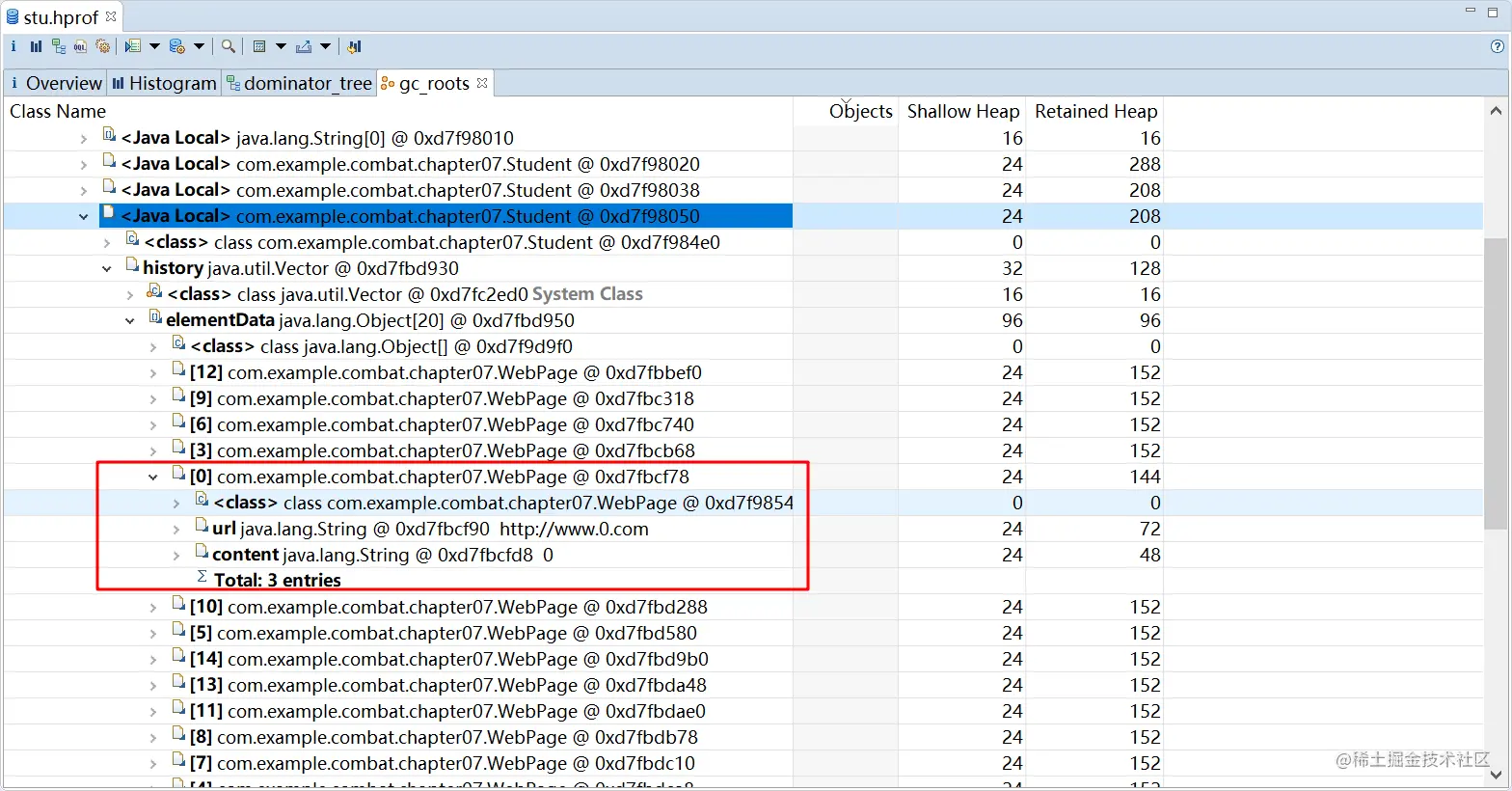Select the [13] WebPage @ 0xd7fbda48 row
This screenshot has width=1512, height=791.
click(742, 685)
